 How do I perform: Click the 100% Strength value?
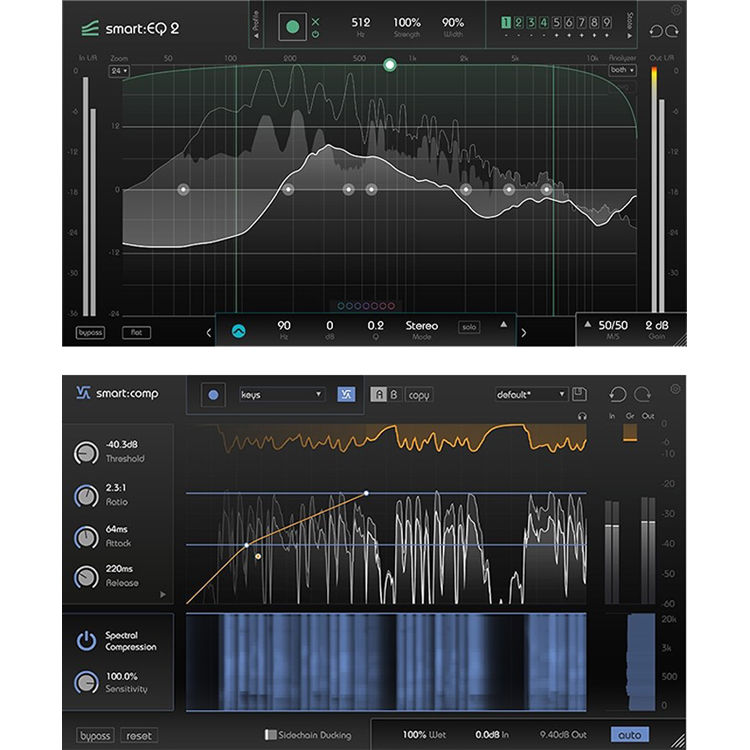point(407,22)
